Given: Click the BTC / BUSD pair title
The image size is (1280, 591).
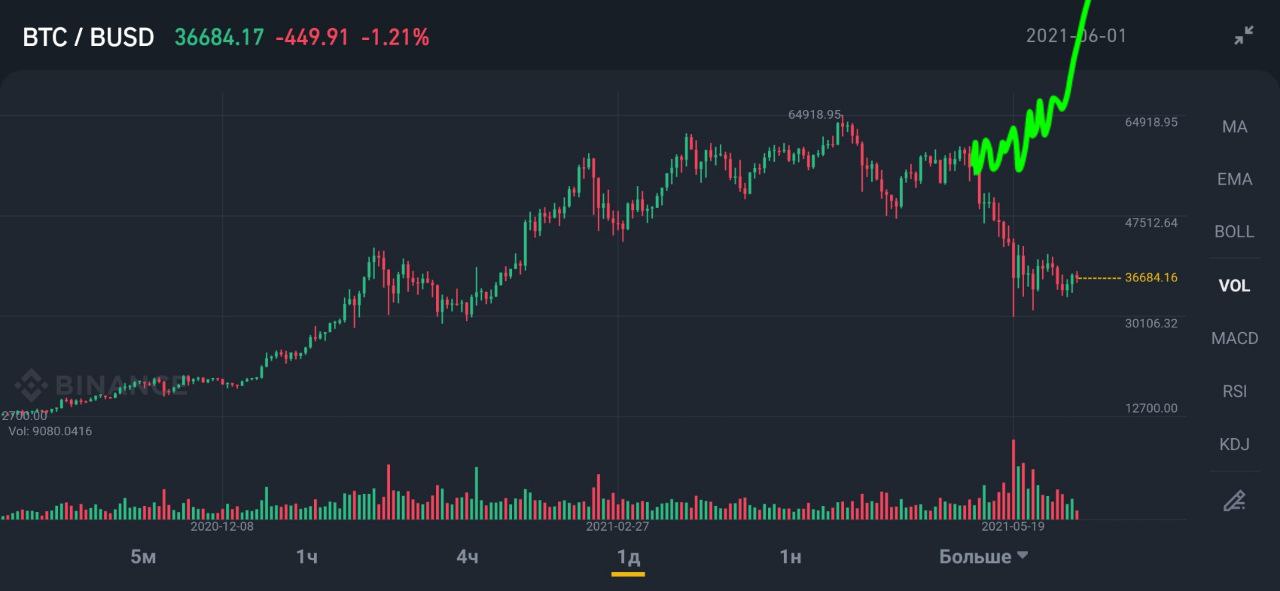Looking at the screenshot, I should point(88,38).
